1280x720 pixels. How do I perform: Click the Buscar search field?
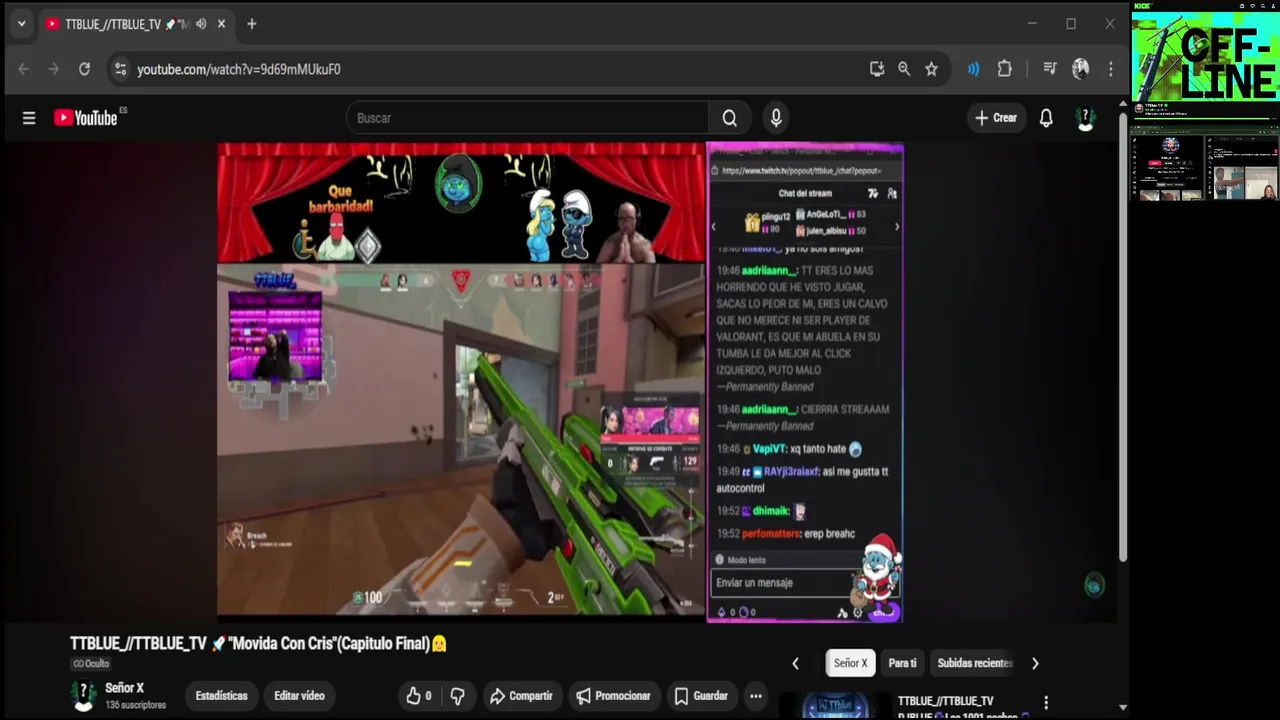[x=527, y=118]
